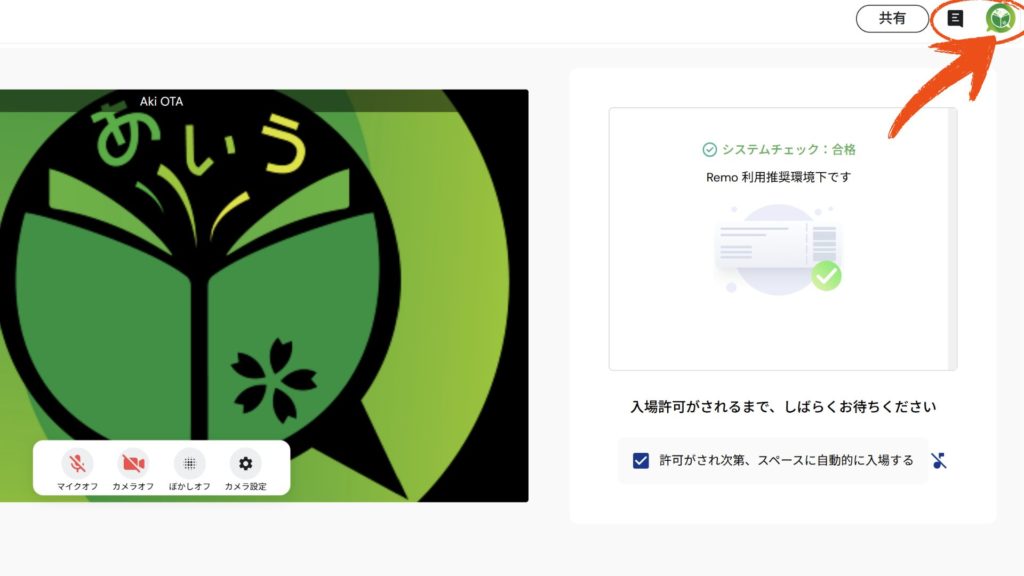1024x576 pixels.
Task: Open the profile avatar menu
Action: click(1000, 18)
